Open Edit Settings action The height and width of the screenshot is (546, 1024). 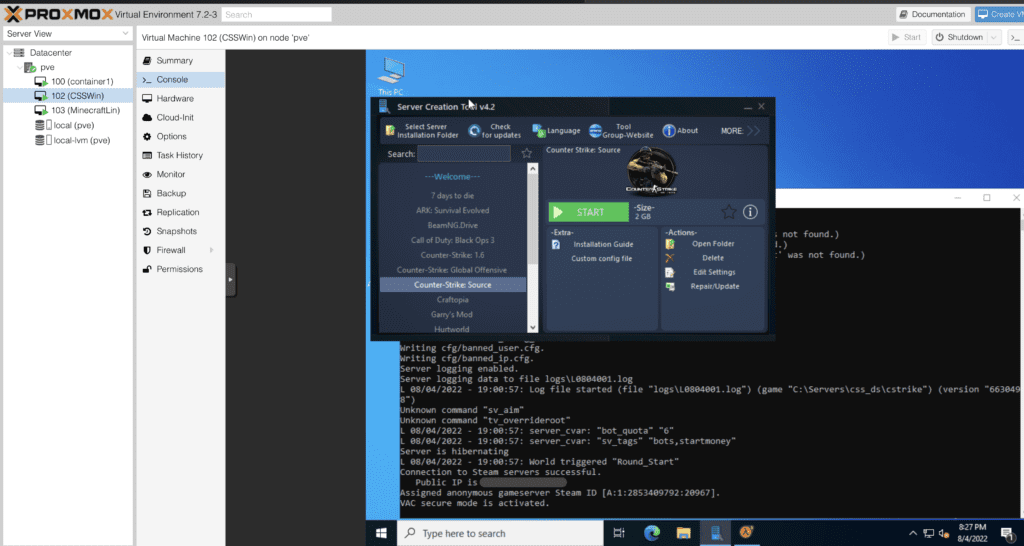point(714,272)
